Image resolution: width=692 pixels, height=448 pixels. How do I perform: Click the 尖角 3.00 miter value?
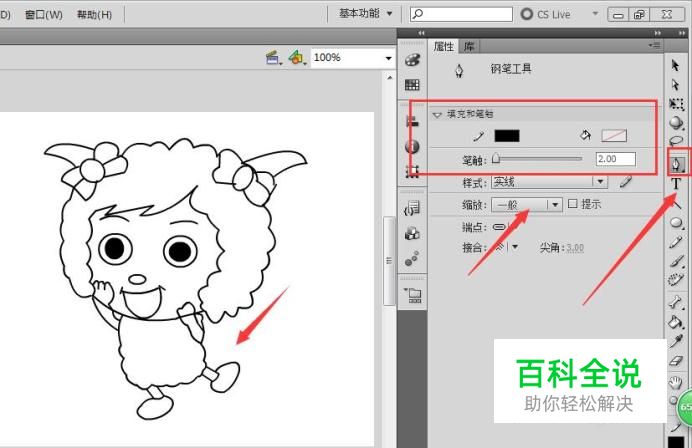pyautogui.click(x=575, y=248)
